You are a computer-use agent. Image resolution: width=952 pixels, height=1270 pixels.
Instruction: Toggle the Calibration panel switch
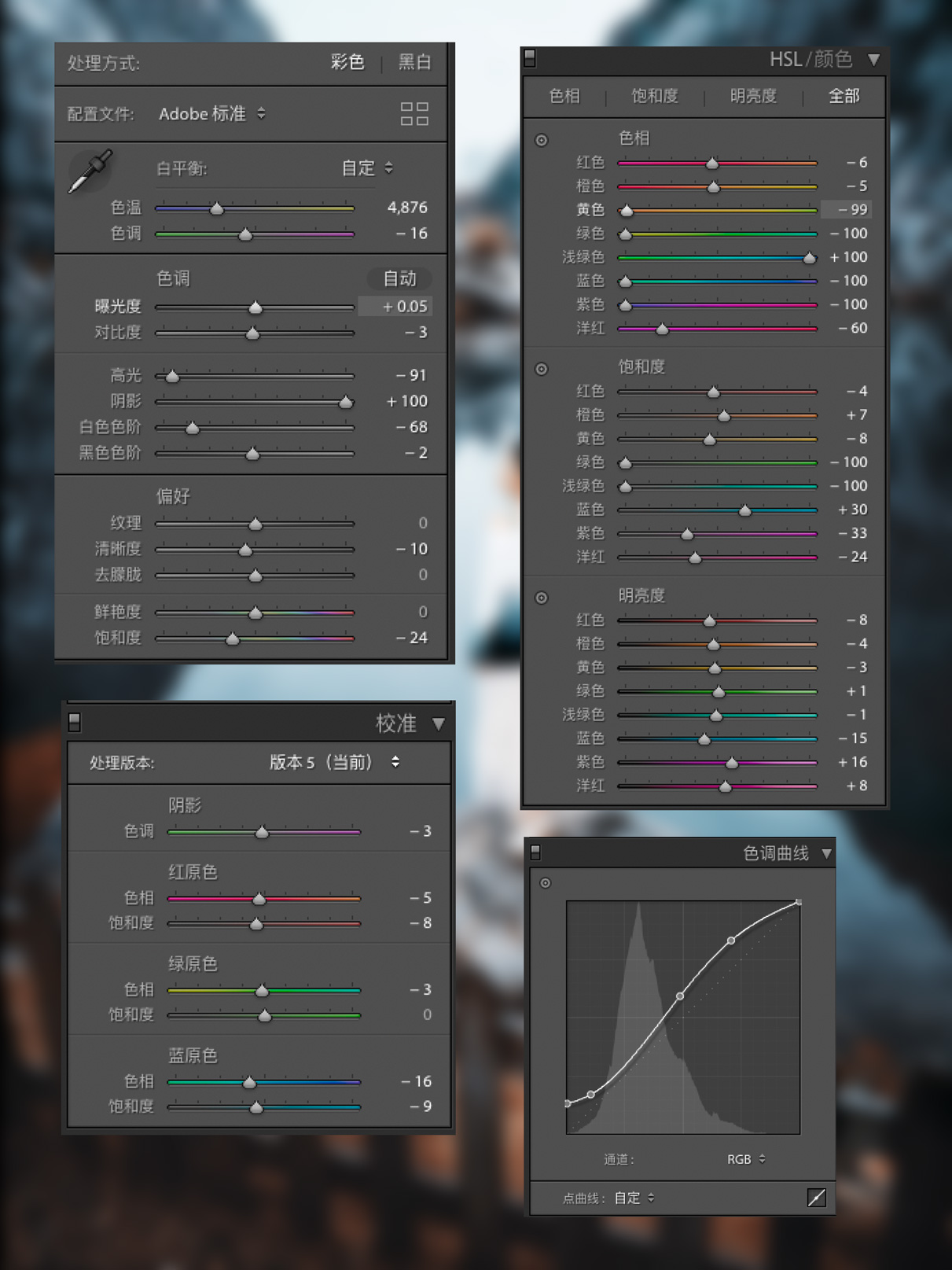point(75,722)
